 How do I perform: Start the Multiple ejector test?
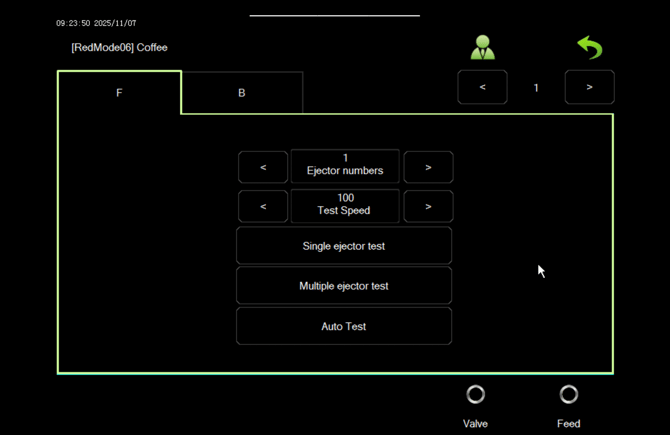344,286
